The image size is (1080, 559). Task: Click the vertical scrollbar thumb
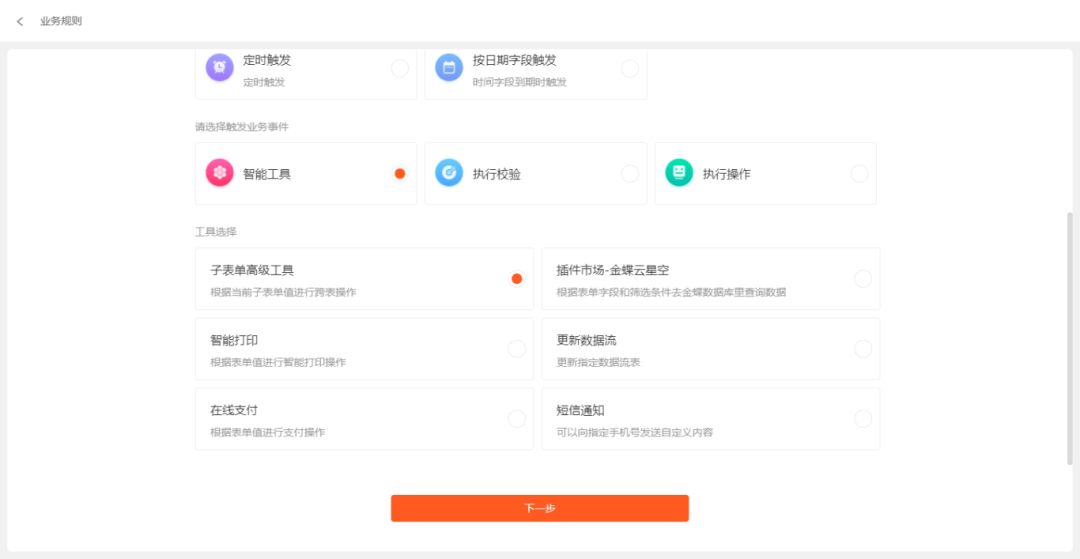point(1070,338)
